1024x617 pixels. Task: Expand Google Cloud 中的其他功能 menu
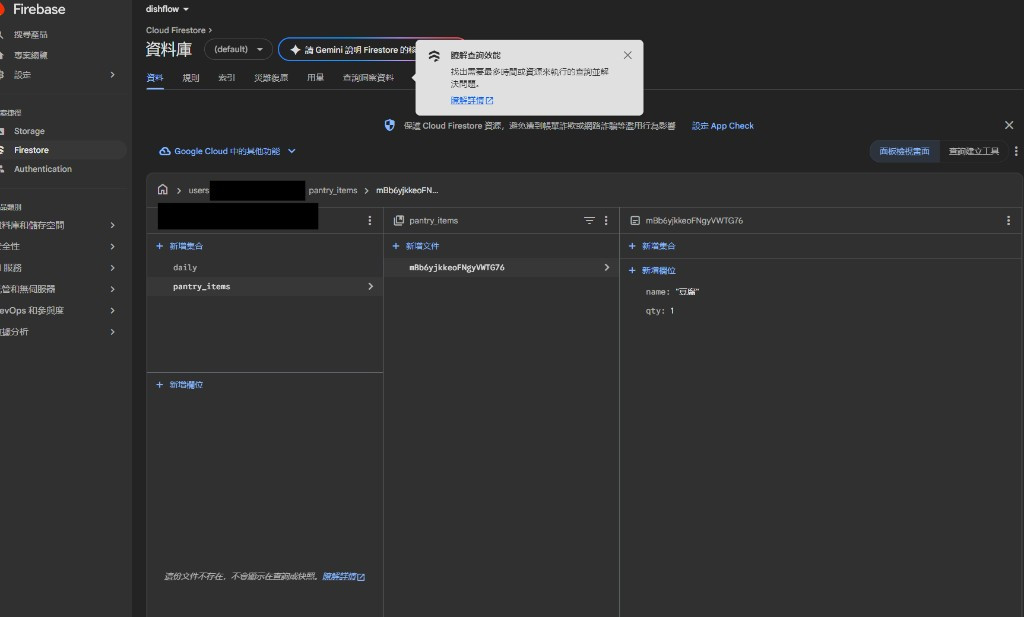227,151
